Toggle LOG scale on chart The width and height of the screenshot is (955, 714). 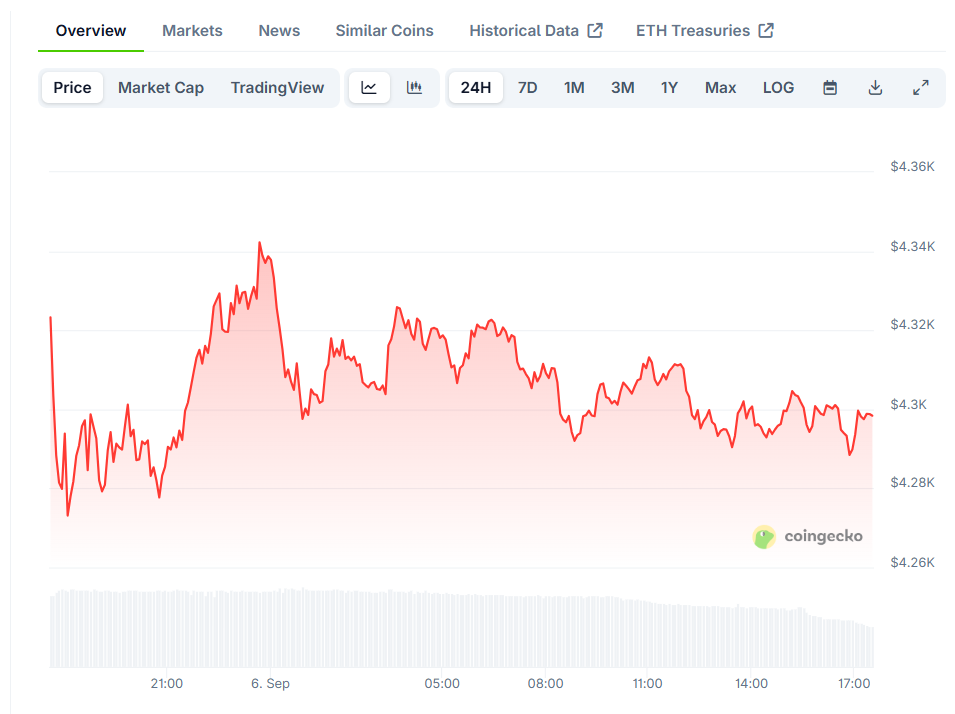[x=778, y=88]
